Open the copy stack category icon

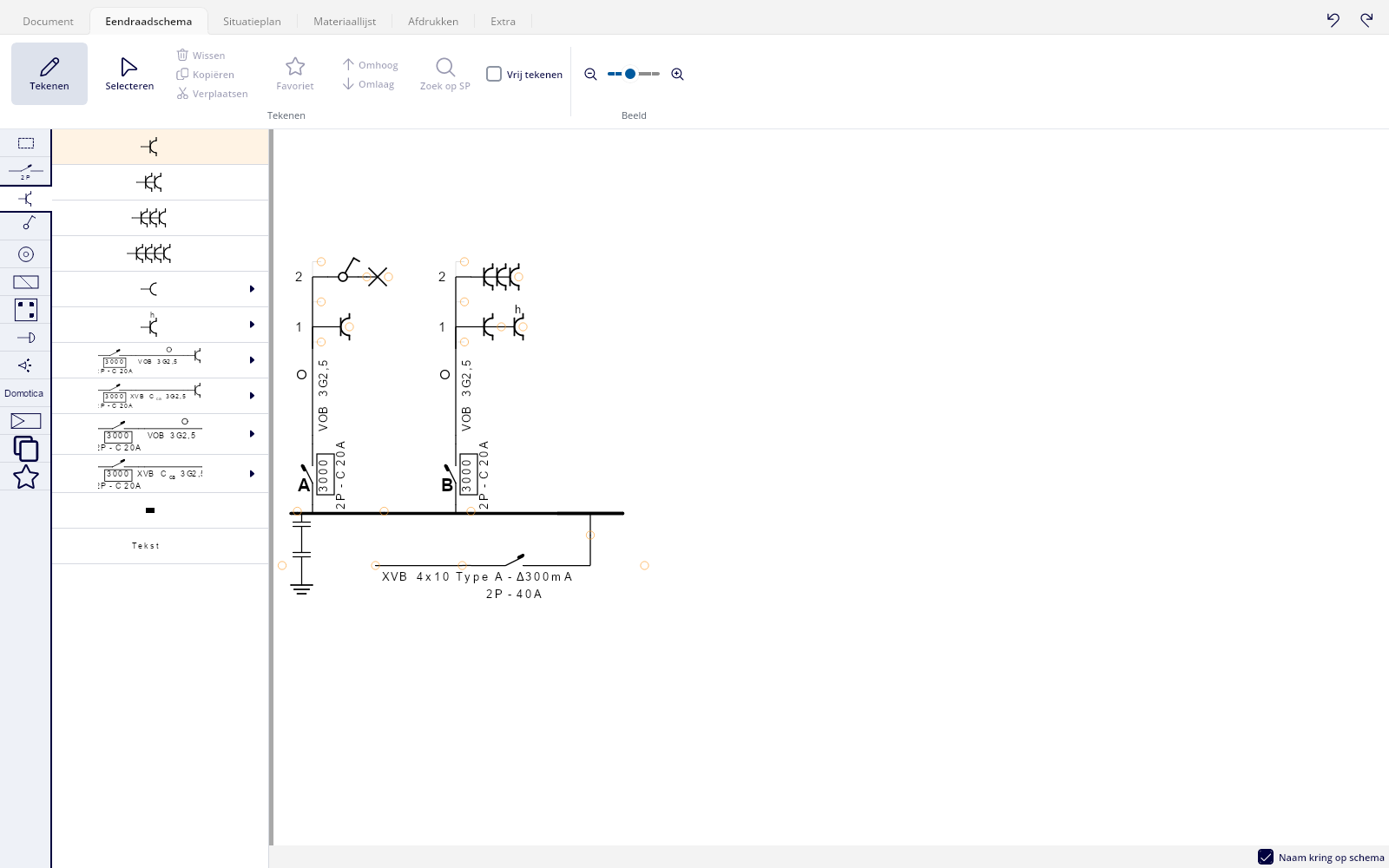pos(26,449)
